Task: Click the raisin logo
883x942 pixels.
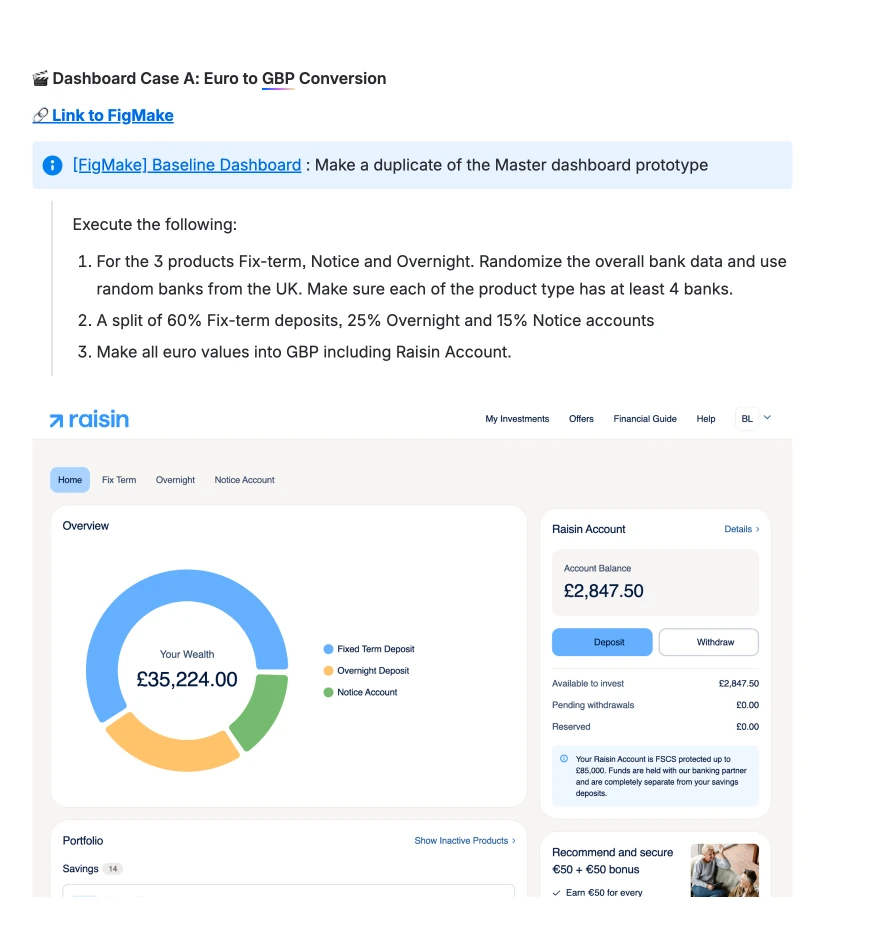Action: (x=89, y=419)
